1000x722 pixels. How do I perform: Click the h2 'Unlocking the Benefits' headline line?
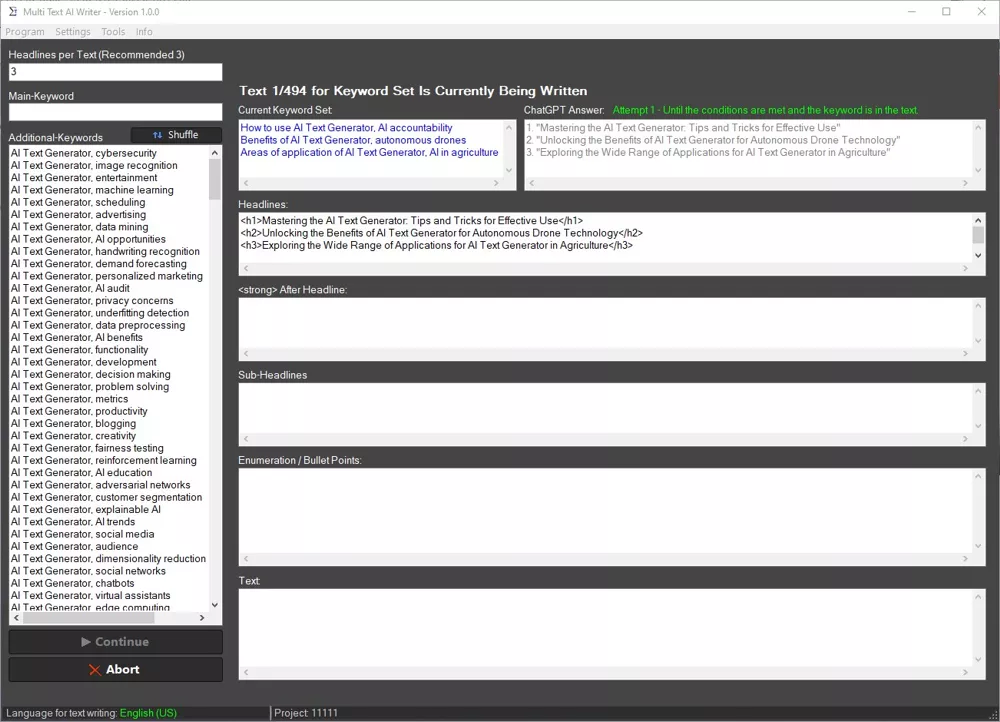441,233
